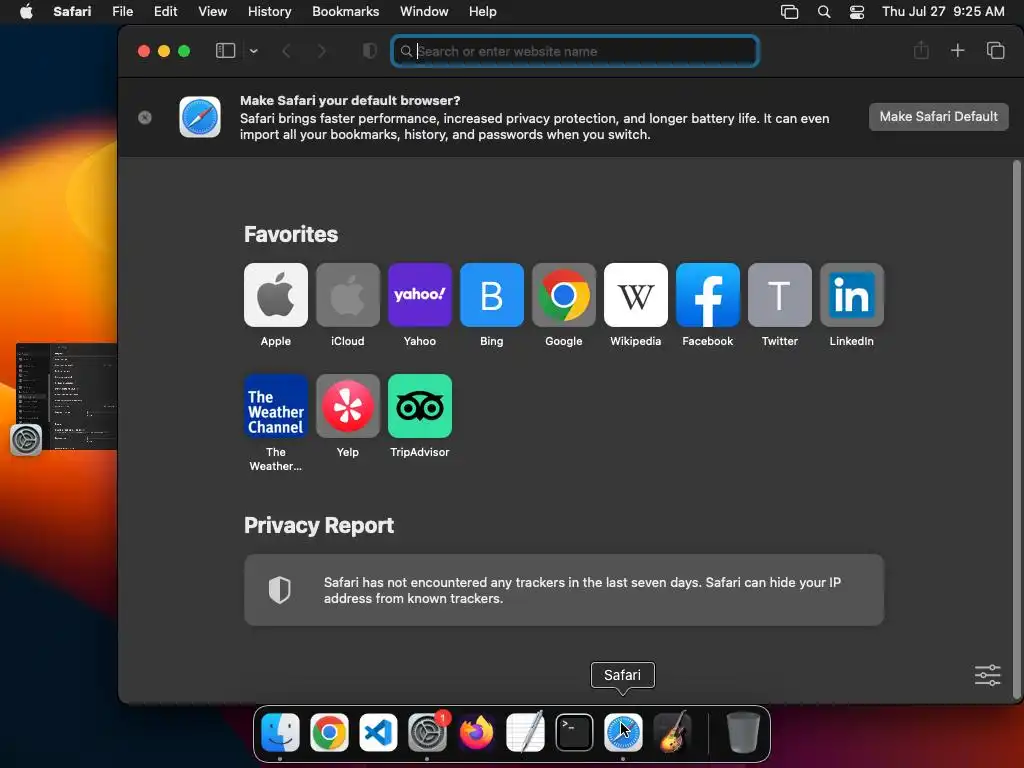Focus the search or website address field
Image resolution: width=1024 pixels, height=768 pixels.
coord(575,51)
